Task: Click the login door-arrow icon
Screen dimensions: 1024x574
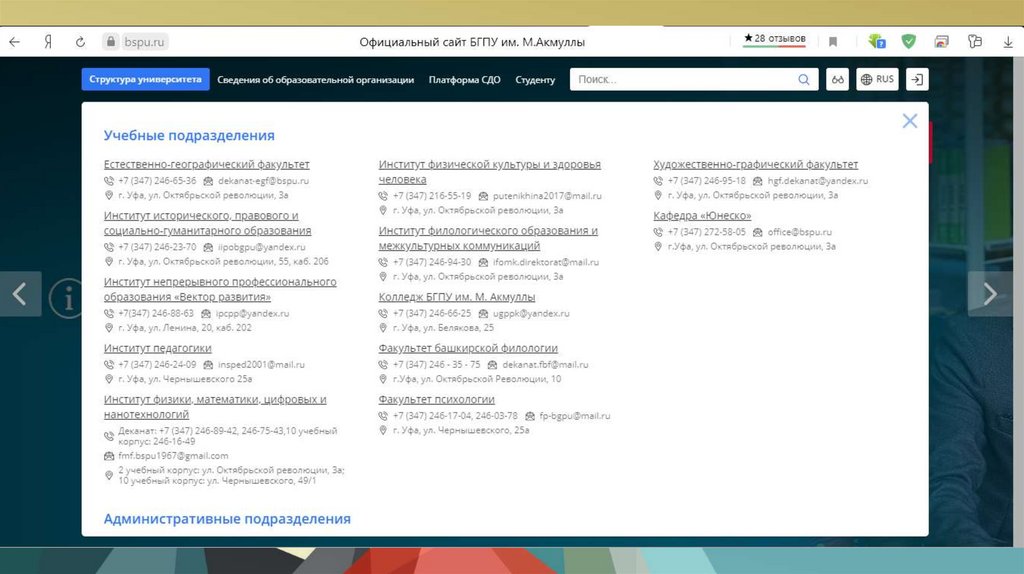Action: pos(917,80)
